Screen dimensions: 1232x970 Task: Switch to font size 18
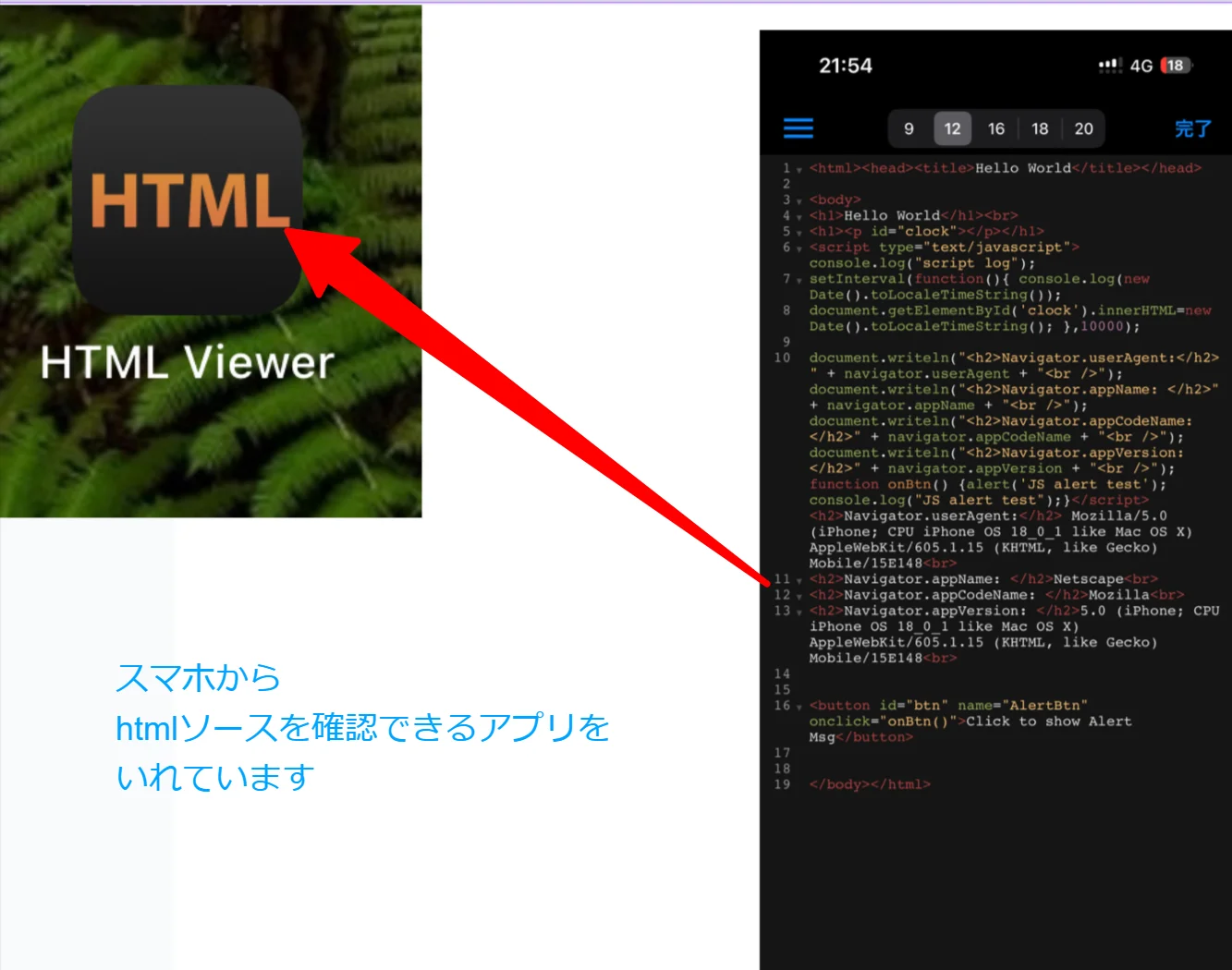[x=1039, y=128]
